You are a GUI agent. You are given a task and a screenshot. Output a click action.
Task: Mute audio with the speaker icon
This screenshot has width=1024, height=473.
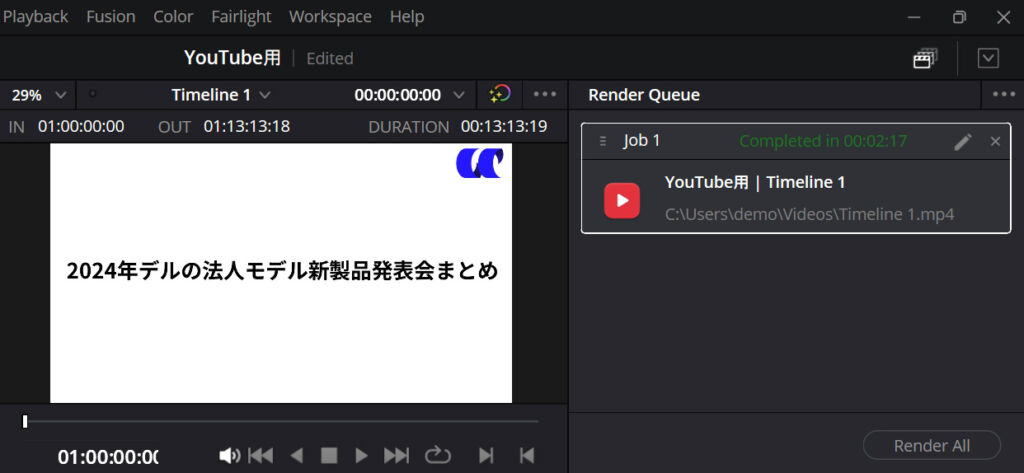(x=229, y=456)
